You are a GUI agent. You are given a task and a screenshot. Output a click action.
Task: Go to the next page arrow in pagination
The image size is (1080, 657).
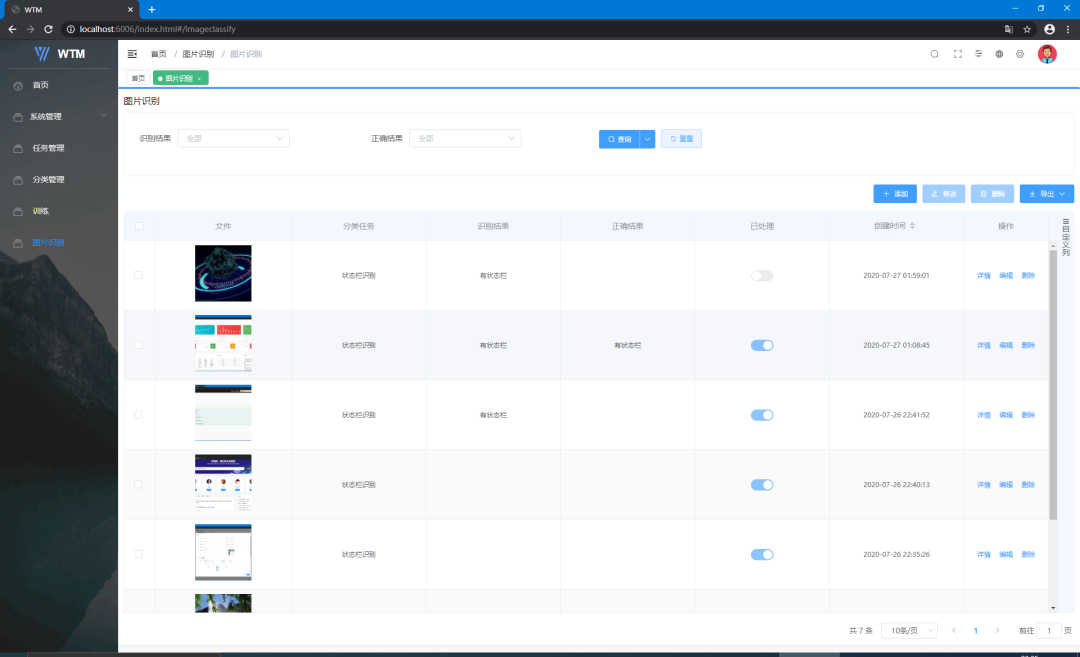click(x=997, y=630)
